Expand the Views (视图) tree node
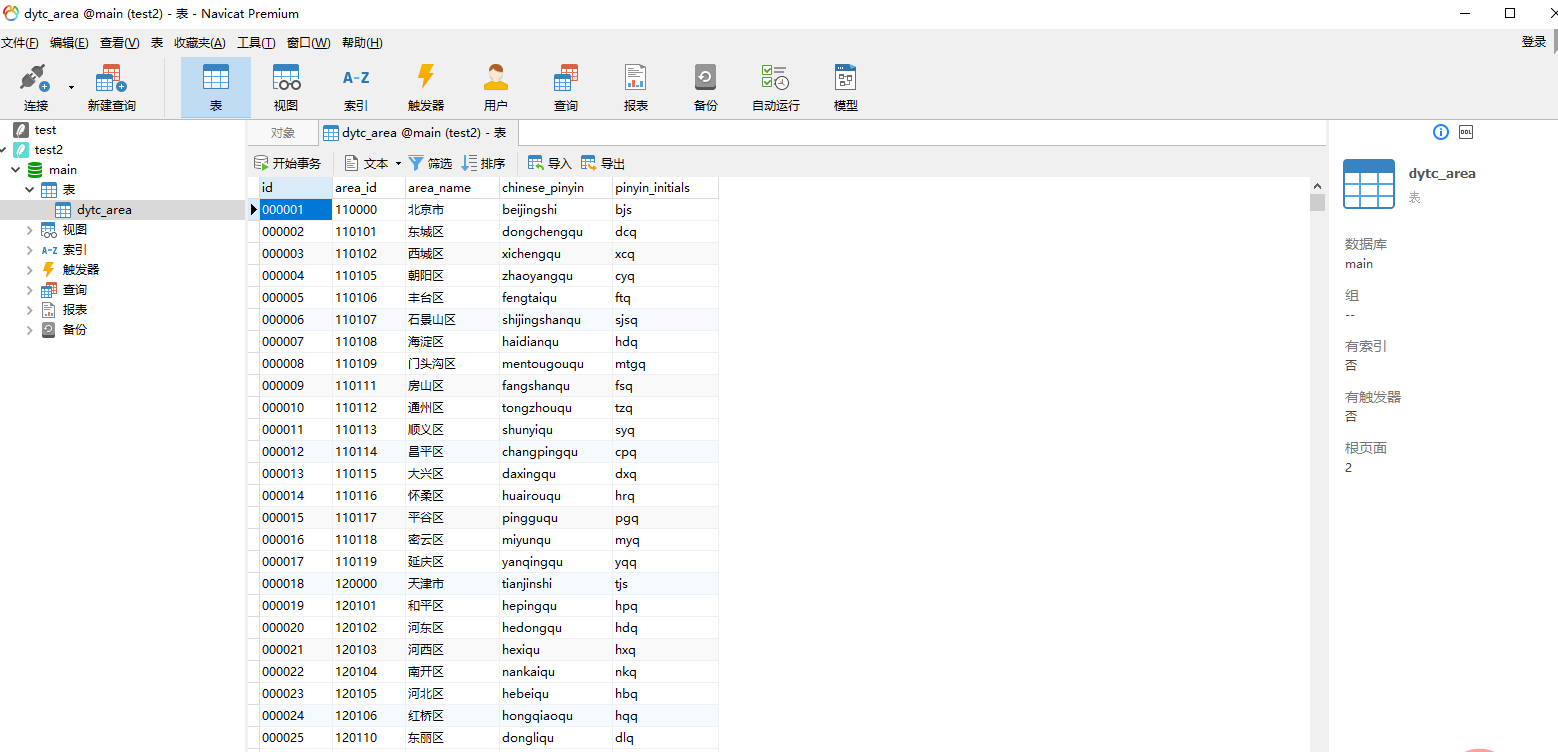Viewport: 1558px width, 752px height. pos(31,230)
